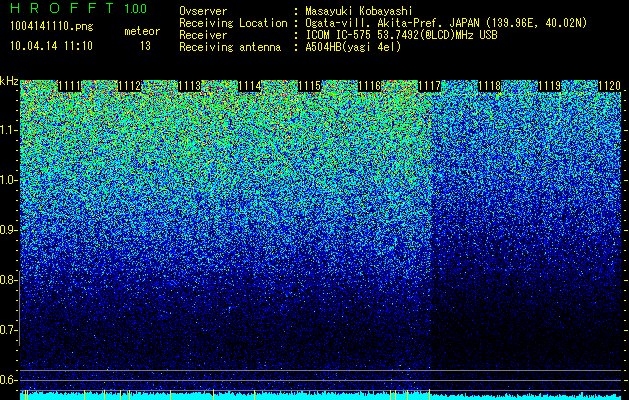Viewport: 629px width, 400px height.
Task: Click the 1120 time marker
Action: [x=609, y=86]
